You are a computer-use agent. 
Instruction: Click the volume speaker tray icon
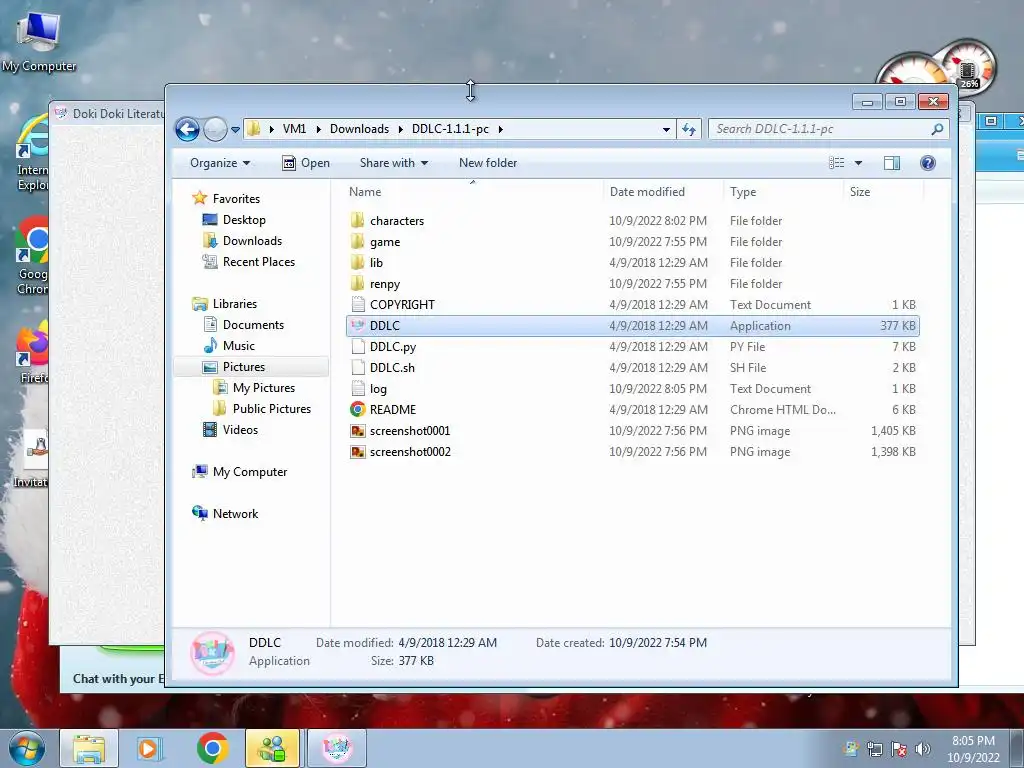point(923,749)
